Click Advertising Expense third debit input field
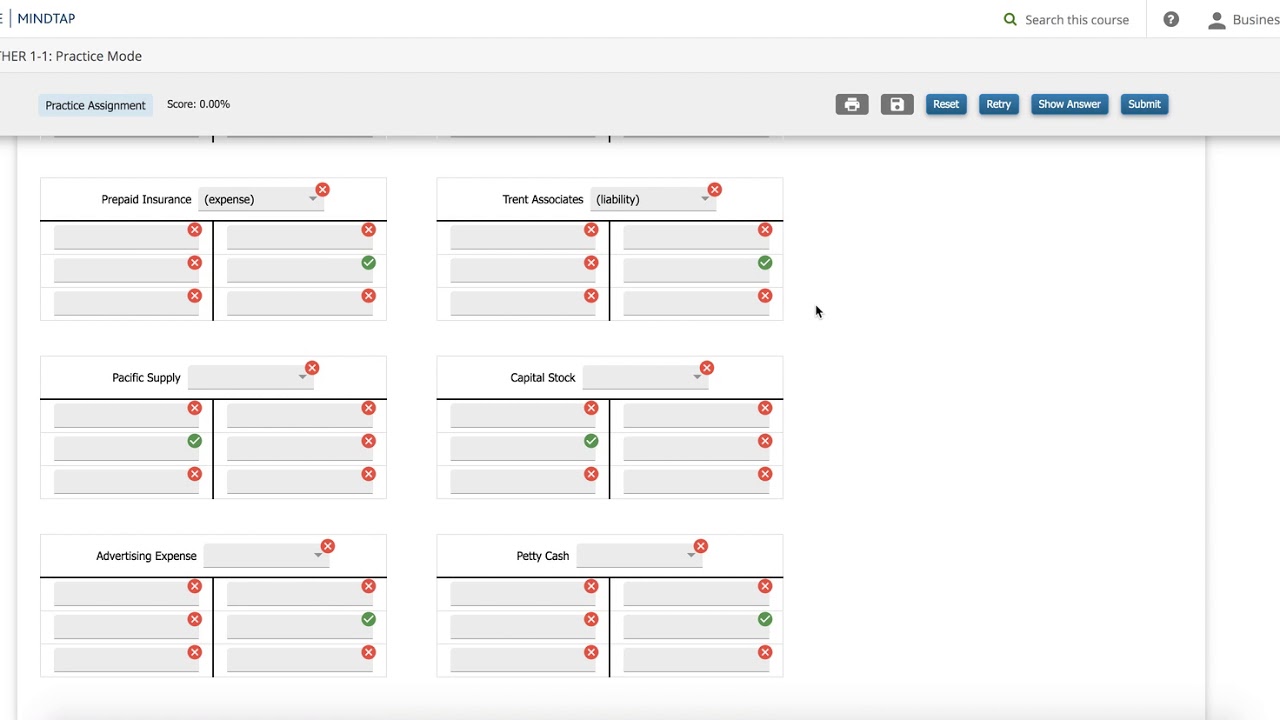Screen dimensions: 1280x720 pyautogui.click(x=126, y=659)
